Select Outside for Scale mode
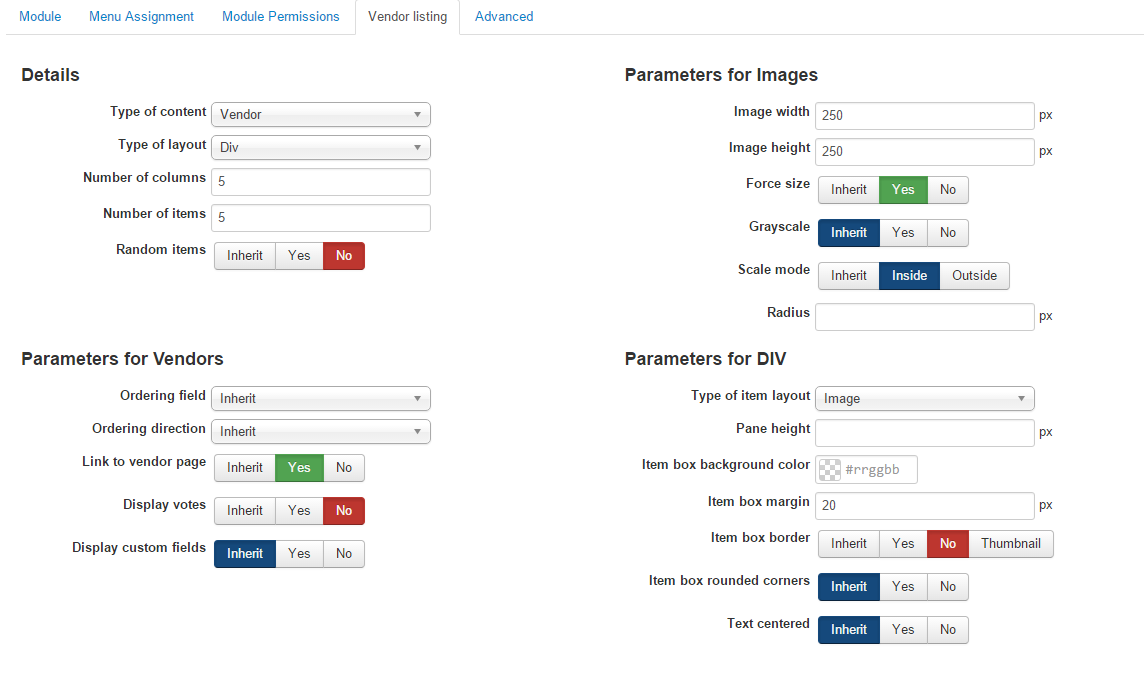This screenshot has height=680, width=1144. (x=974, y=276)
